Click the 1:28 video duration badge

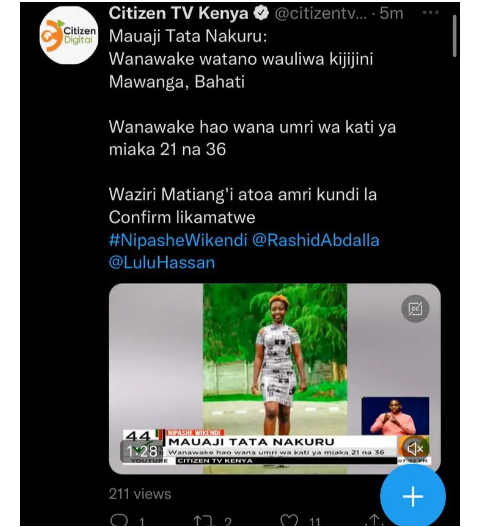click(142, 451)
